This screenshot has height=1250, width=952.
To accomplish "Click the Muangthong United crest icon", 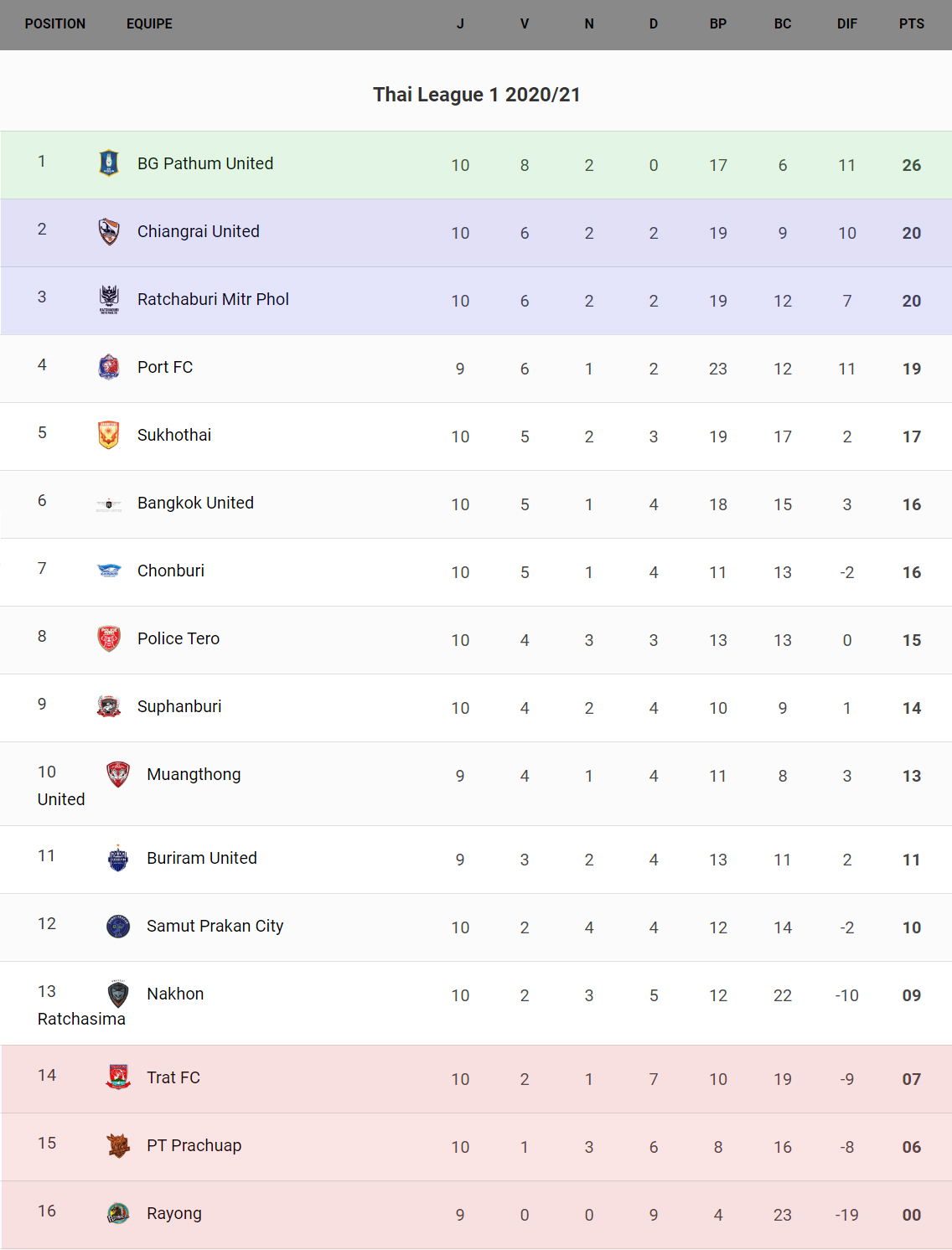I will tap(118, 774).
